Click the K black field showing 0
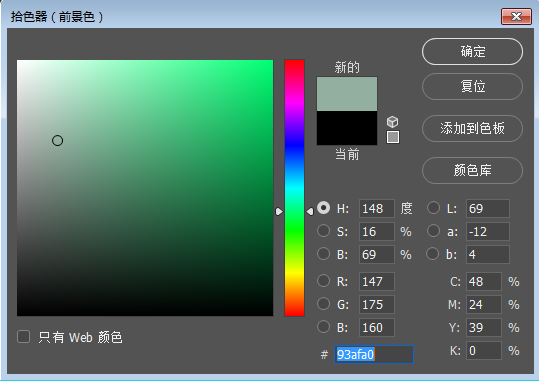 [484, 350]
